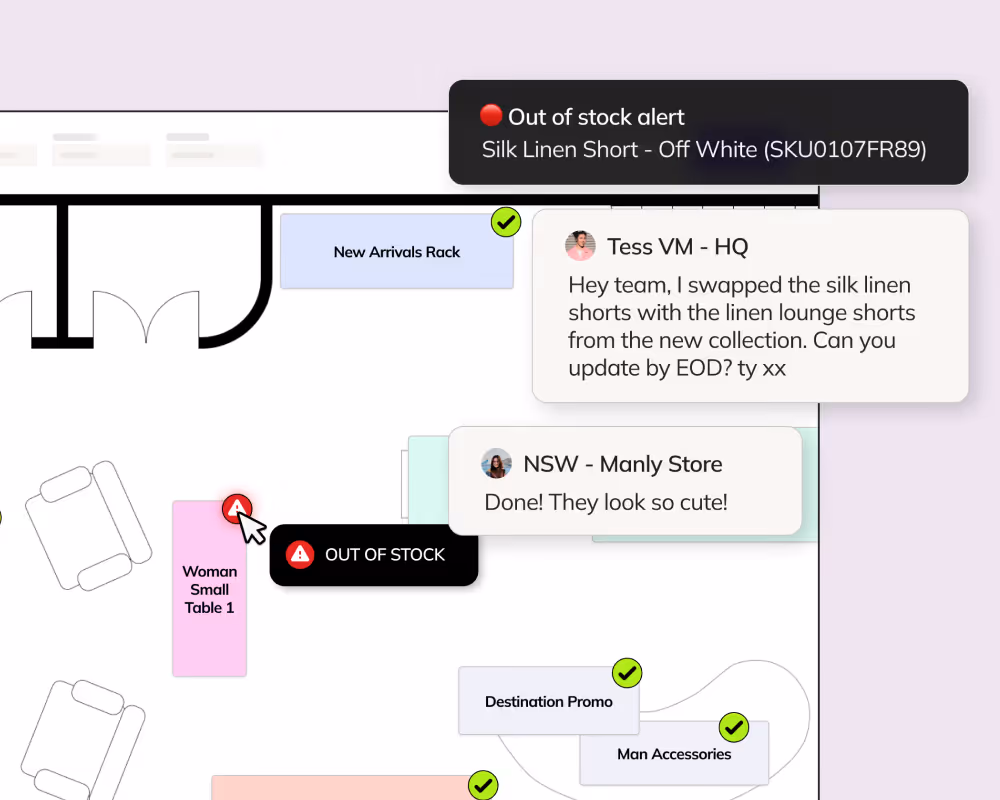
Task: Click the warning icon inside the OUT OF STOCK tooltip
Action: [300, 554]
